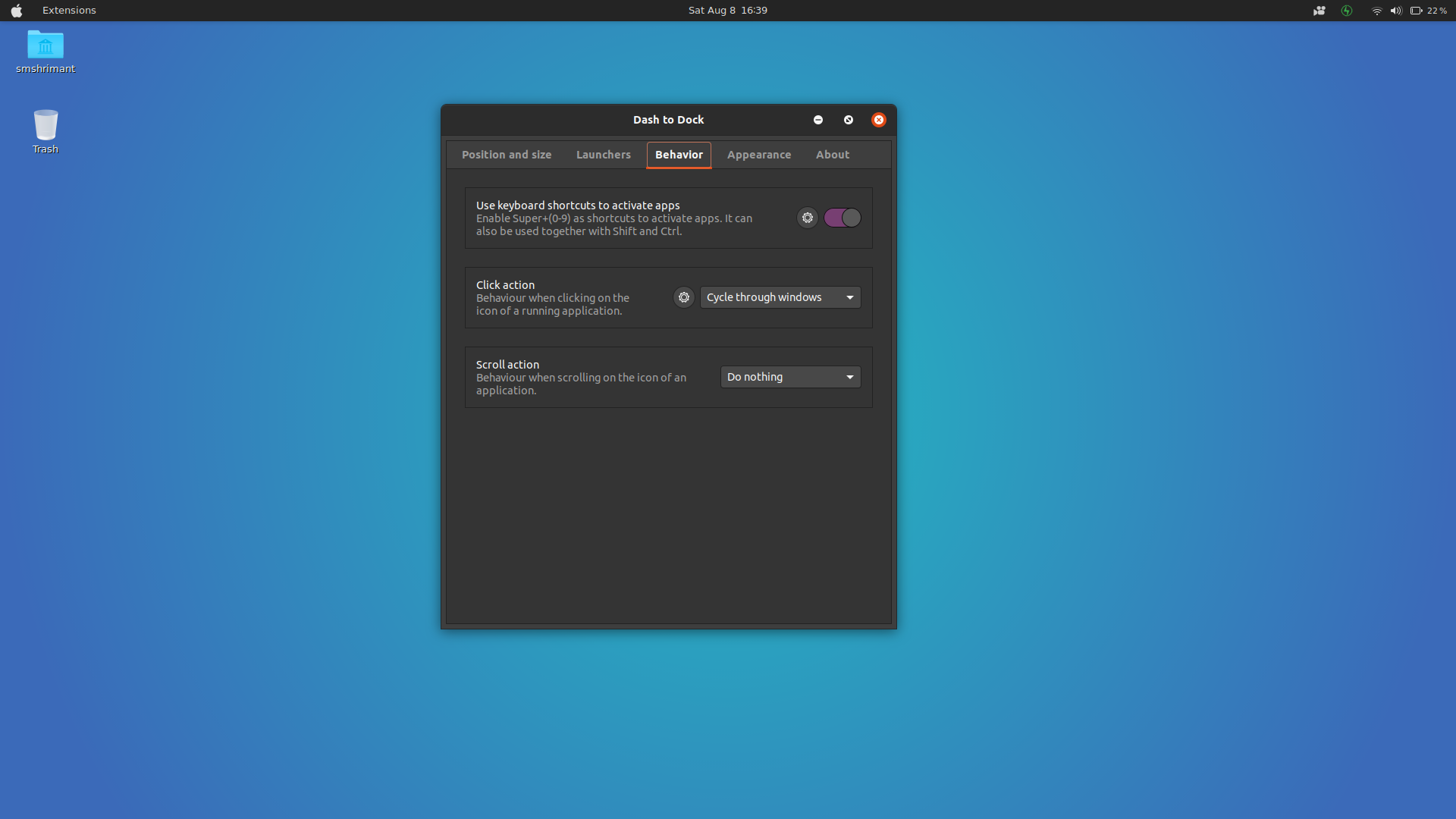This screenshot has height=819, width=1456.
Task: Switch to Position and size tab
Action: (507, 155)
